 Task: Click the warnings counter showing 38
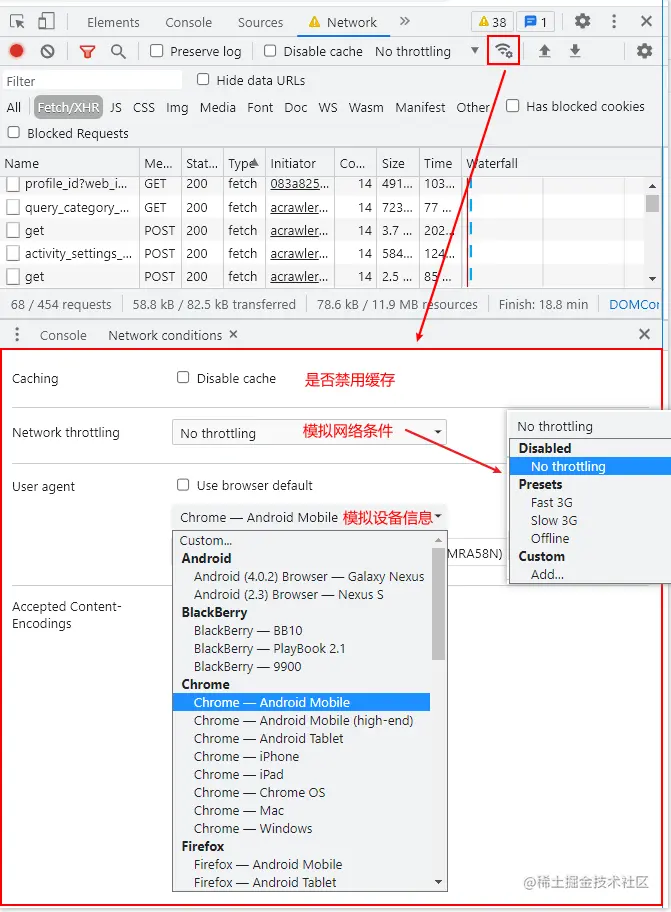coord(492,22)
